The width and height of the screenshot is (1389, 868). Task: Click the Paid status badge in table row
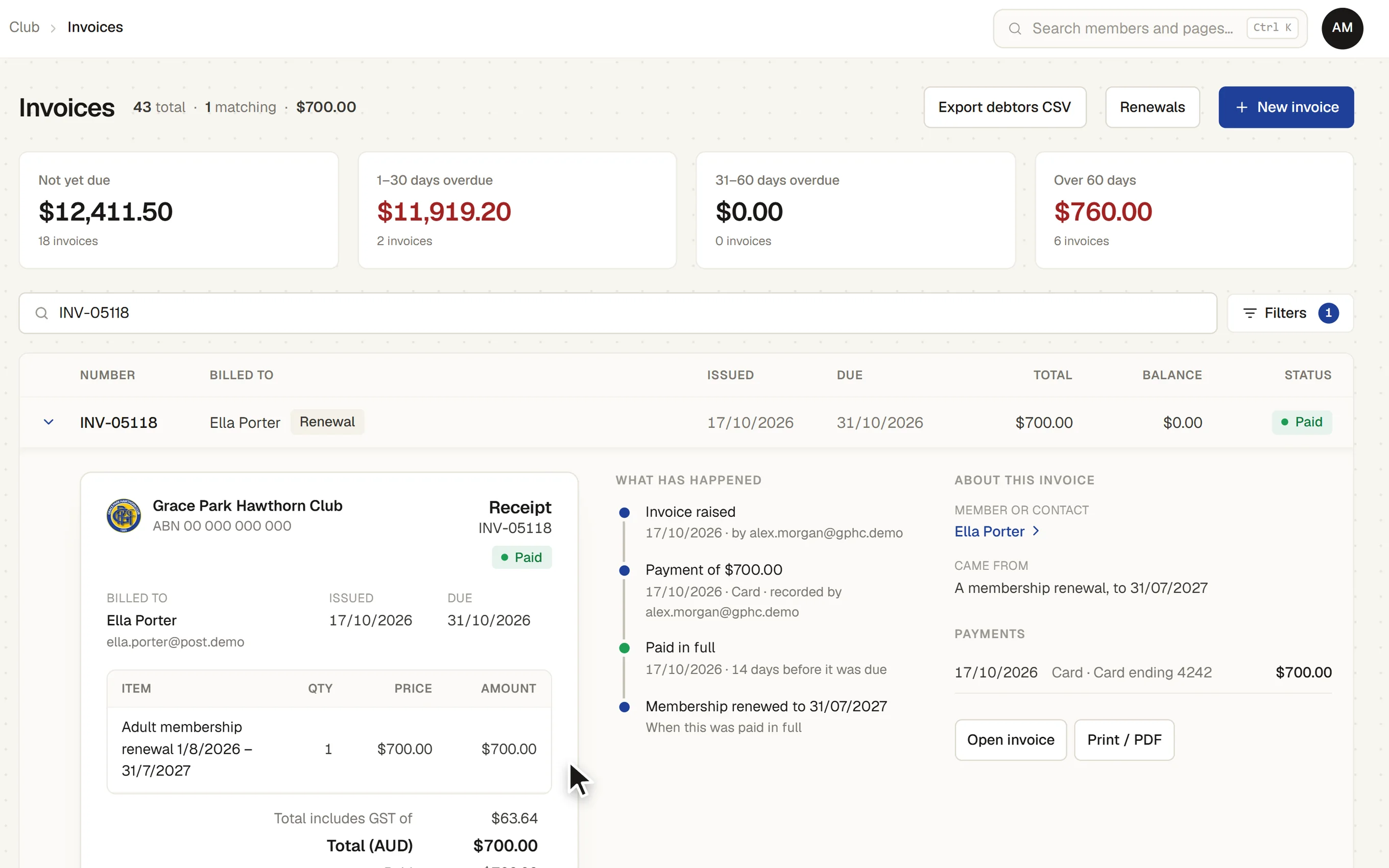point(1301,422)
